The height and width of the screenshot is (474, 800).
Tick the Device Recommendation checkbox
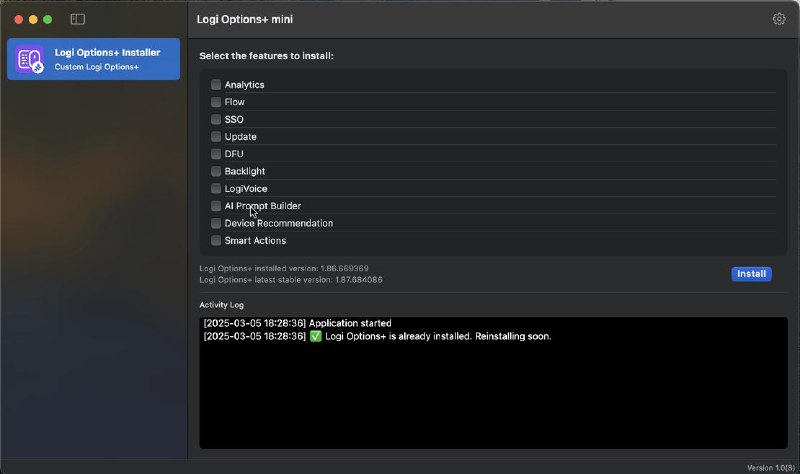pyautogui.click(x=216, y=223)
